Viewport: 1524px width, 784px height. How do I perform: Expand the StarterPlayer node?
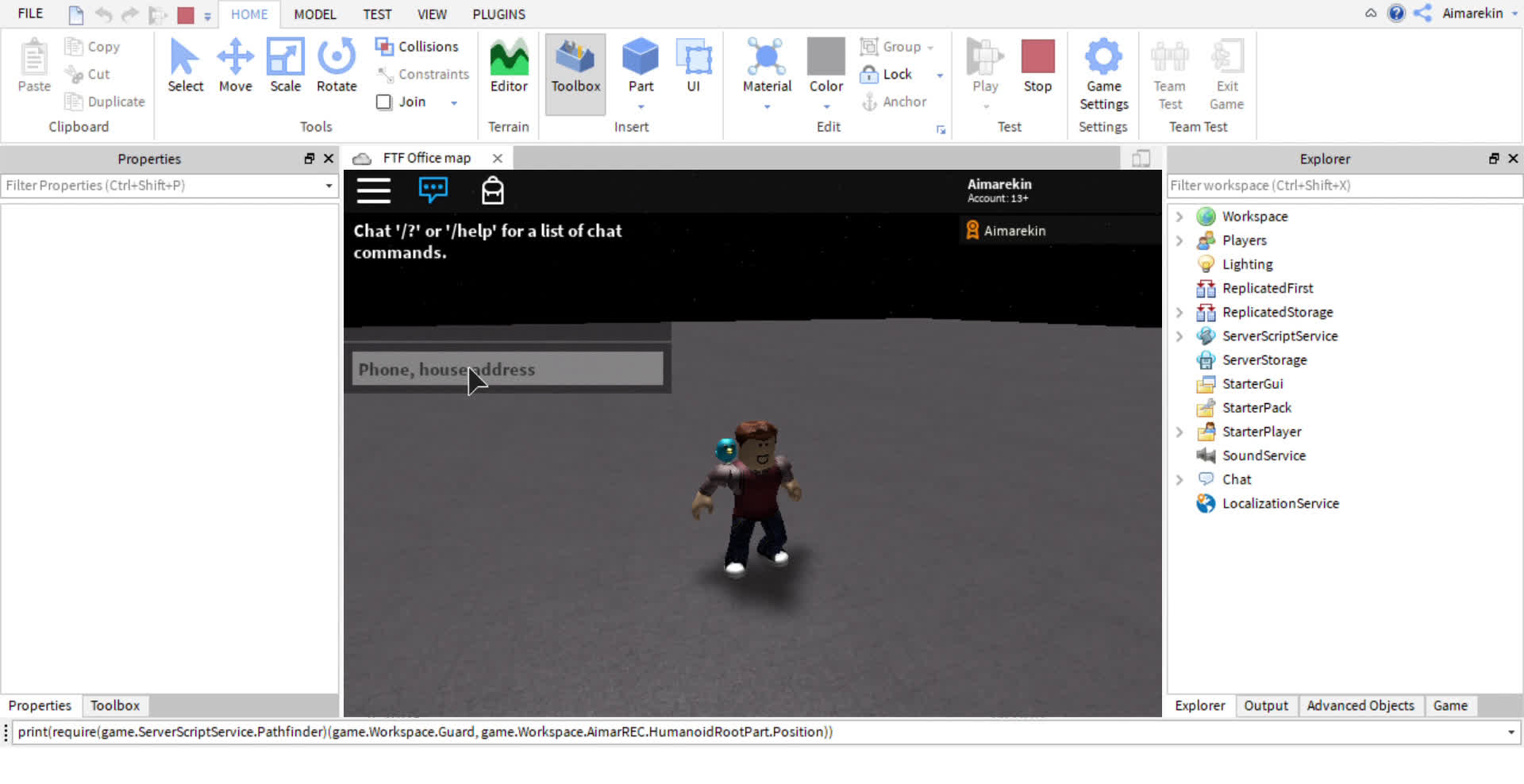(1180, 432)
